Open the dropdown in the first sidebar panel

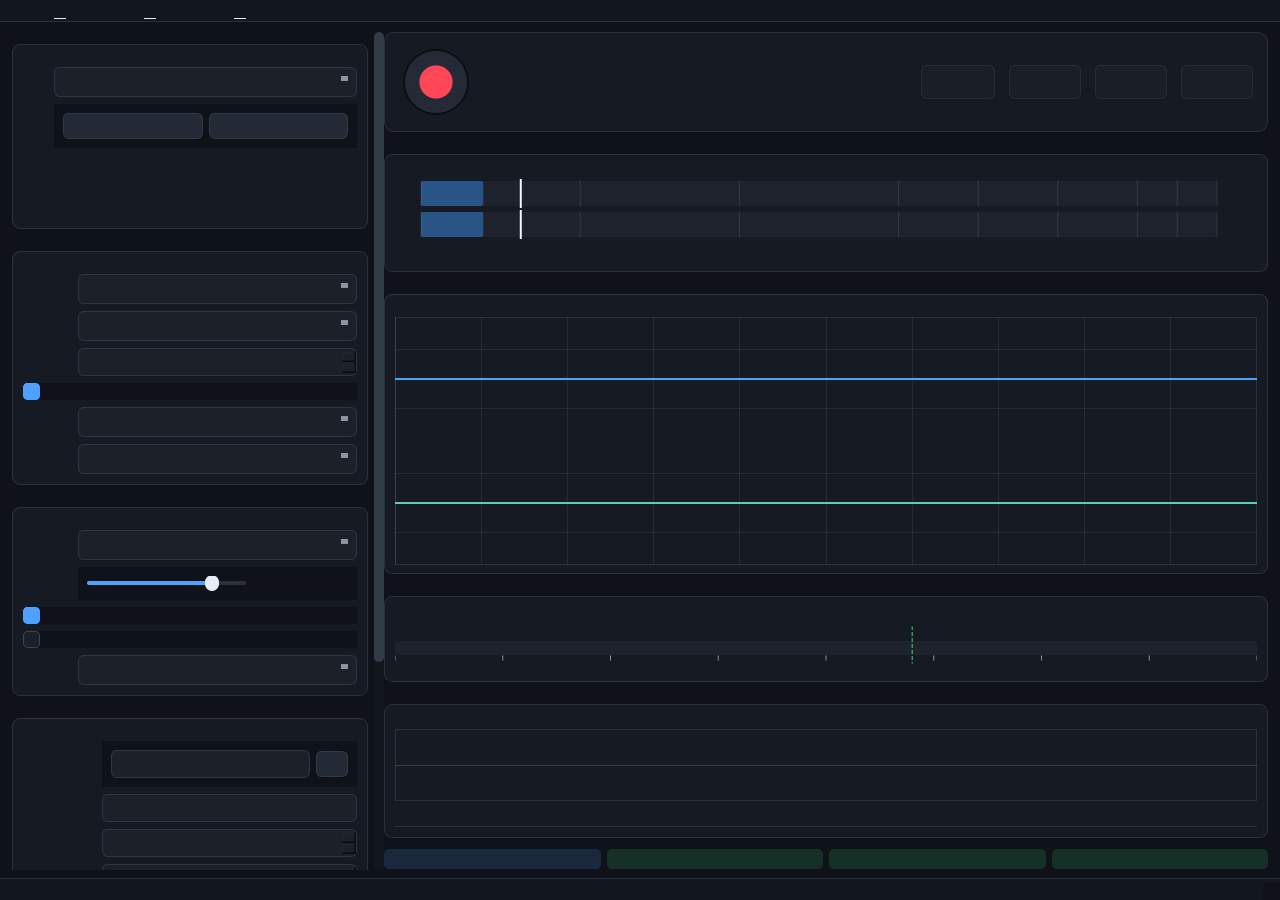[205, 82]
